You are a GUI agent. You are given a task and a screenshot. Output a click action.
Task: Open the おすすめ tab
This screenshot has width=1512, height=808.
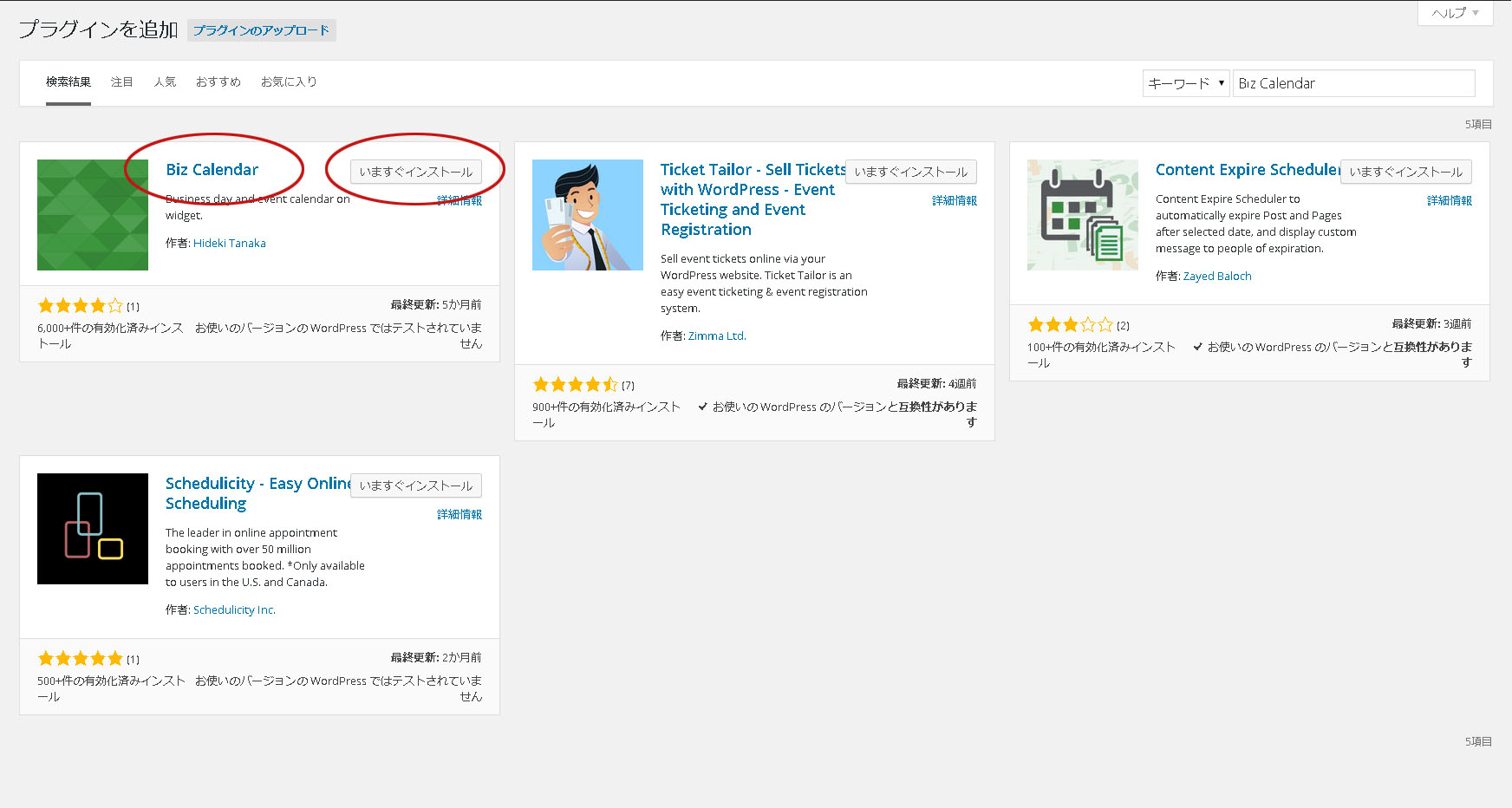point(218,81)
